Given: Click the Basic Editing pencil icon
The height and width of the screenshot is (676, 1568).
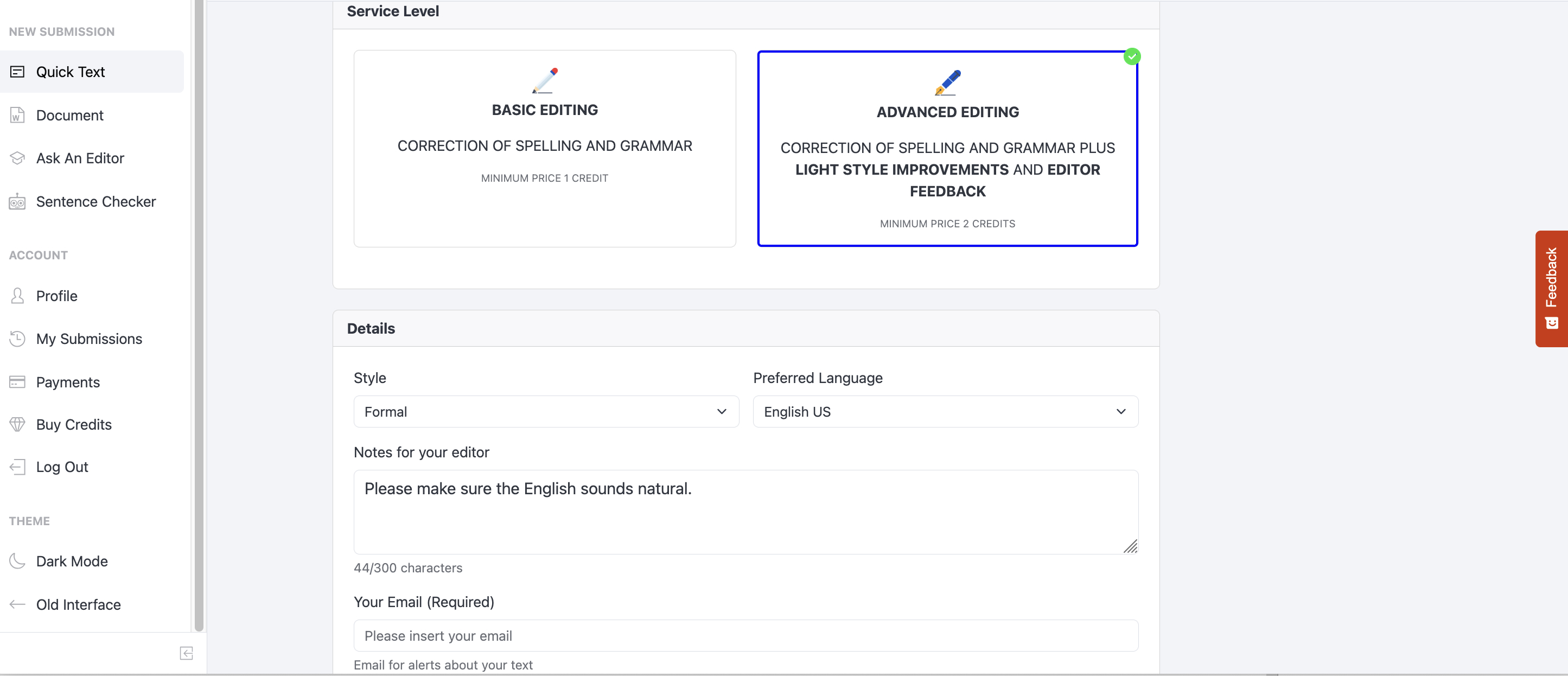Looking at the screenshot, I should 545,80.
